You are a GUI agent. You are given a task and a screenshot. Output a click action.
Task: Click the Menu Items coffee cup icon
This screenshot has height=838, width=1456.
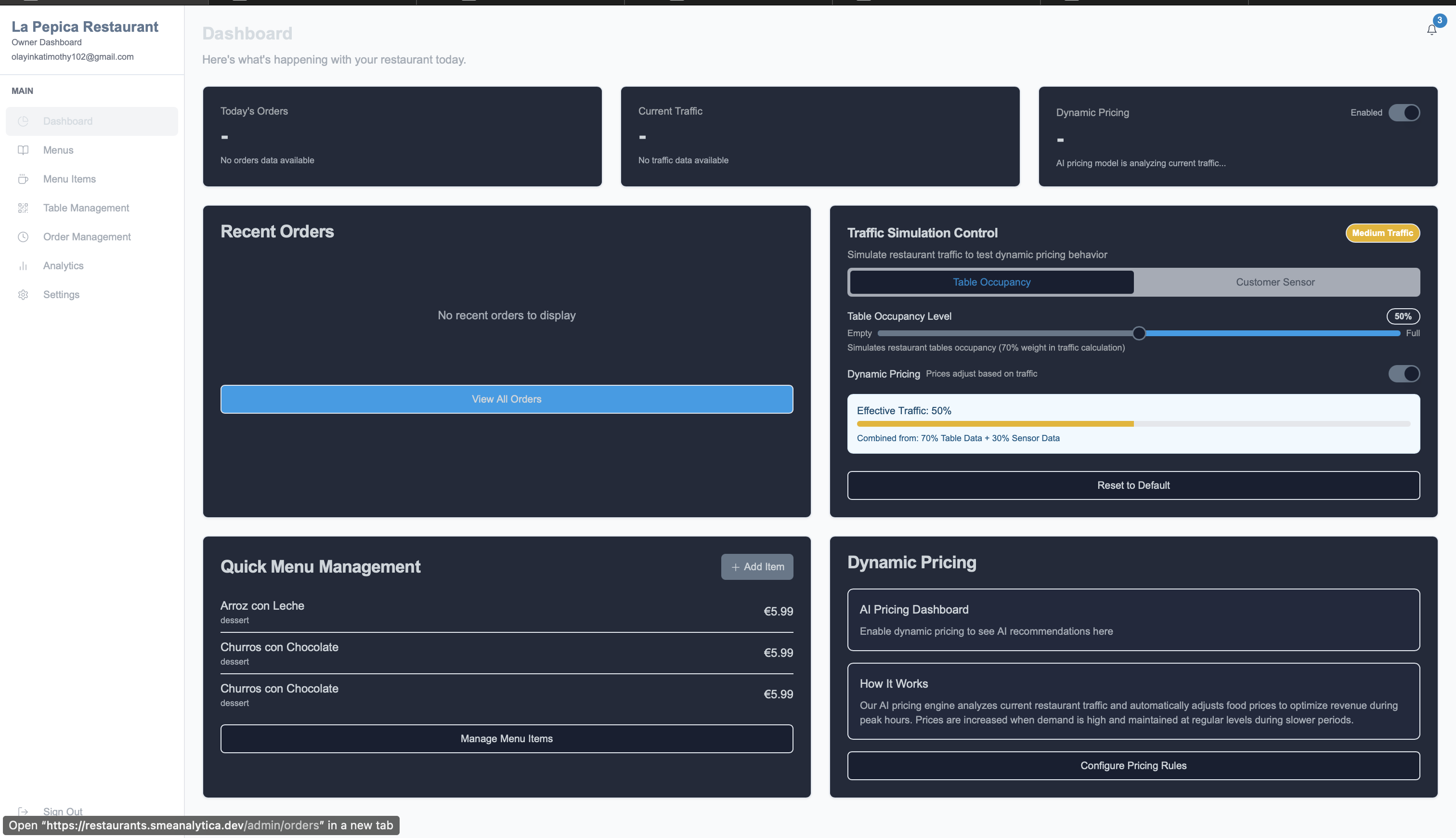[23, 179]
